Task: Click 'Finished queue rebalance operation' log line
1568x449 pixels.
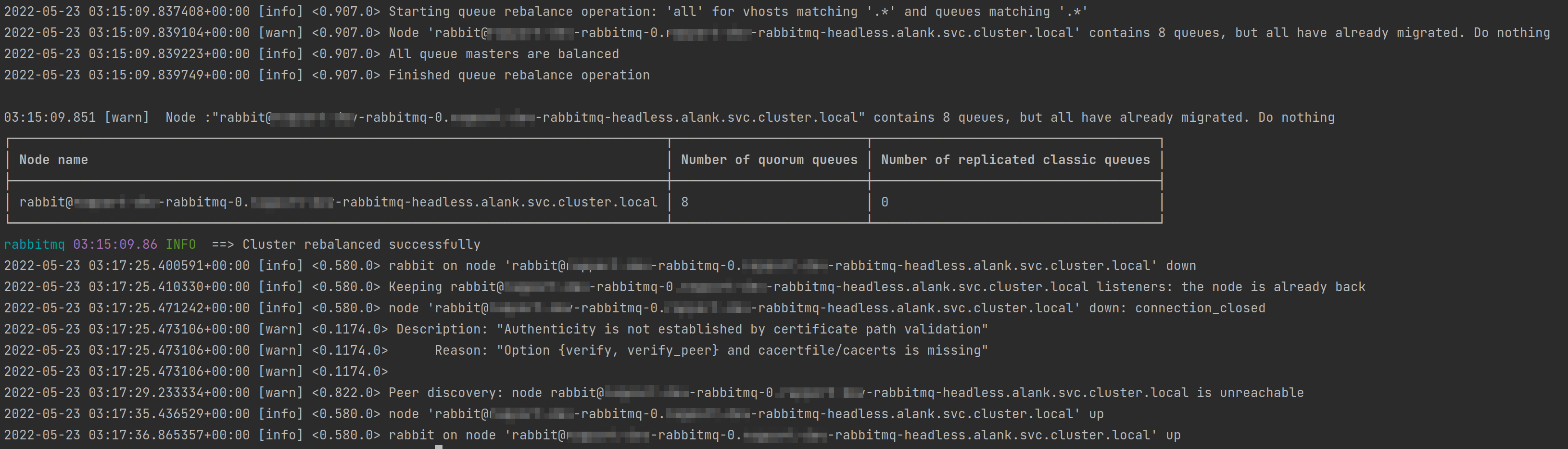Action: (519, 76)
